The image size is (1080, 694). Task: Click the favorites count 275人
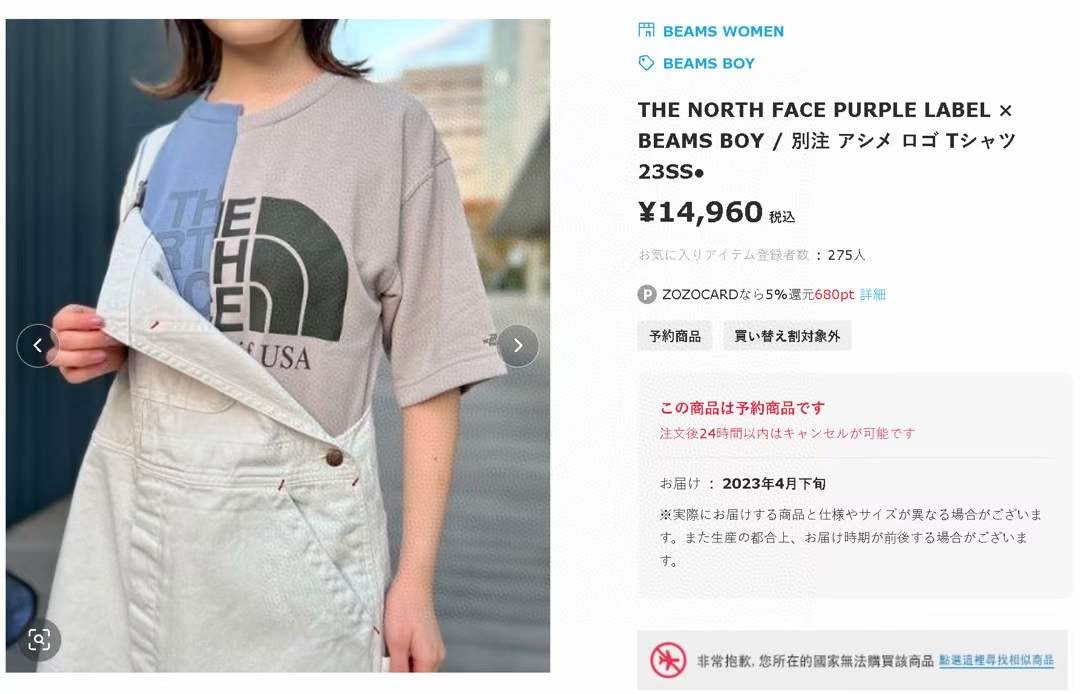tap(847, 255)
